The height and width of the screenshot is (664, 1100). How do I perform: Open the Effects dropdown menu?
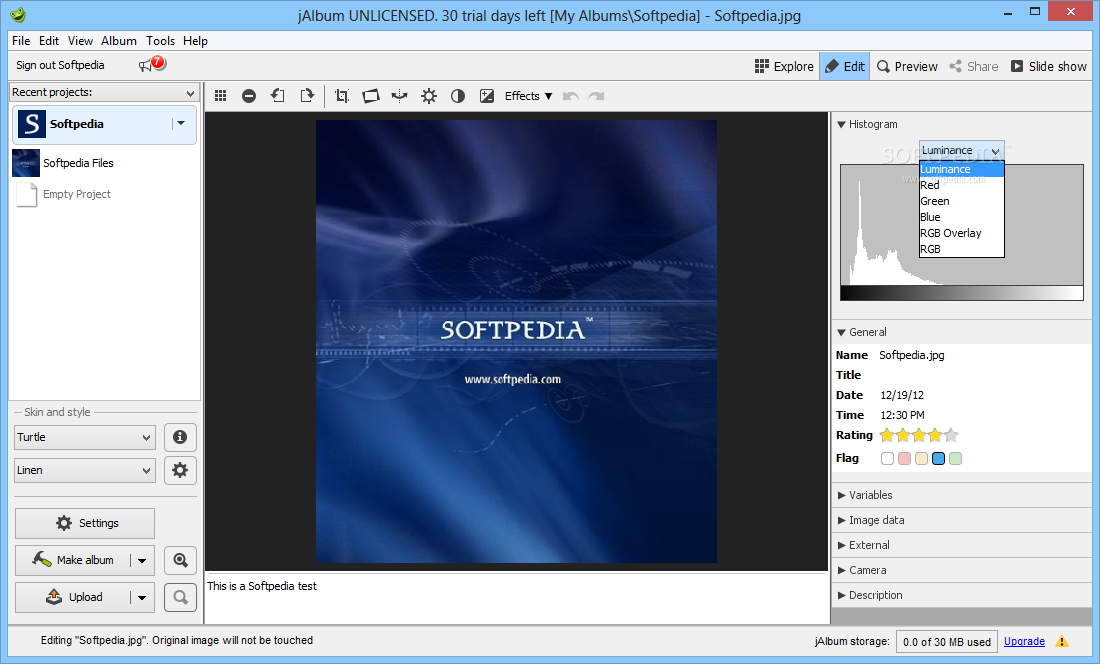click(x=528, y=96)
